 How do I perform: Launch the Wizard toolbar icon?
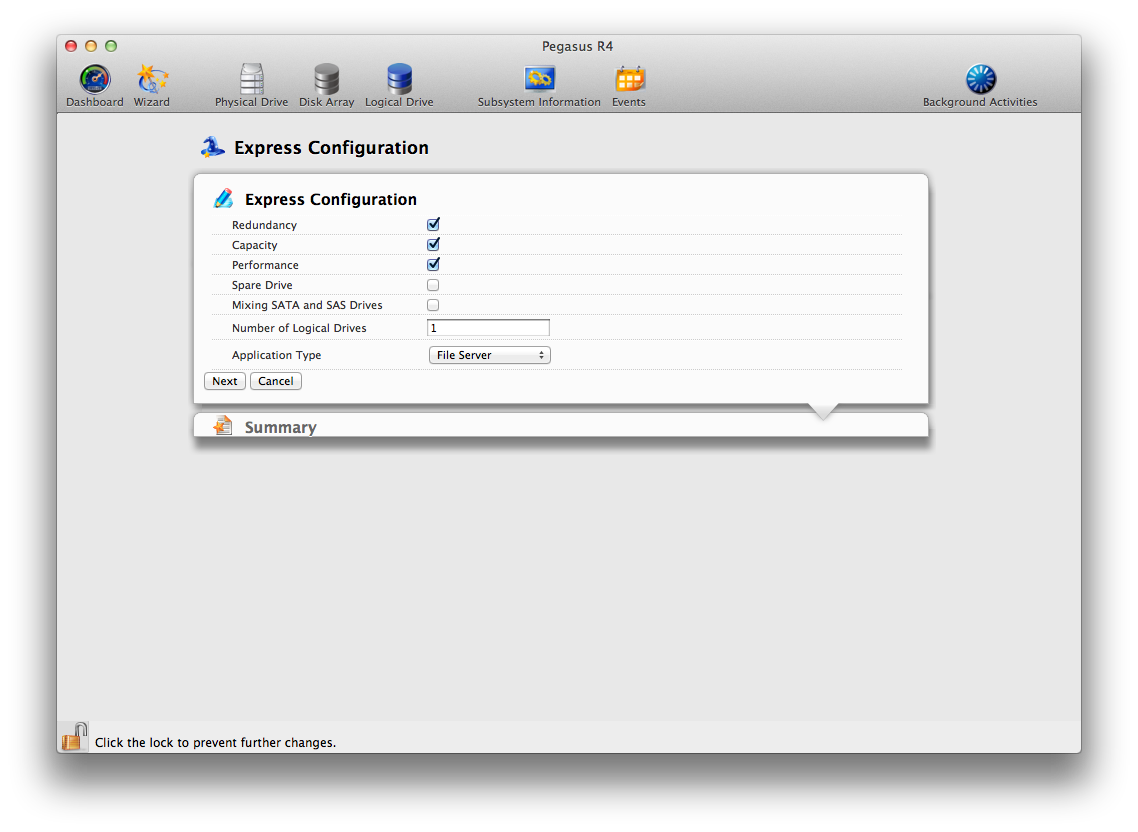pyautogui.click(x=152, y=80)
